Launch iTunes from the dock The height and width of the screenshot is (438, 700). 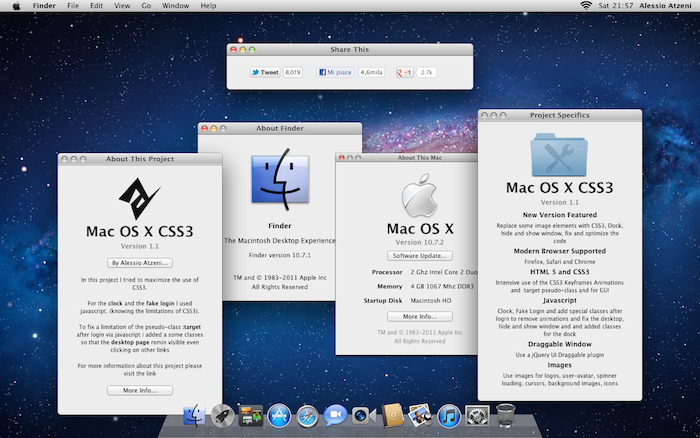point(449,416)
